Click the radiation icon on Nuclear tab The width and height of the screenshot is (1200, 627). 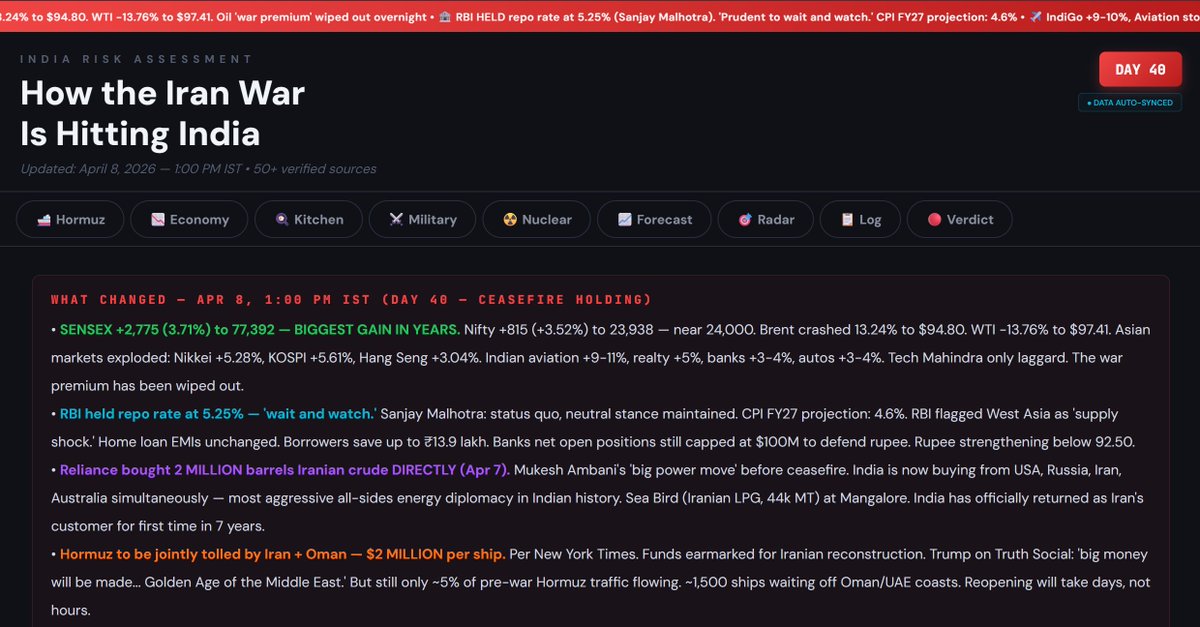click(510, 219)
